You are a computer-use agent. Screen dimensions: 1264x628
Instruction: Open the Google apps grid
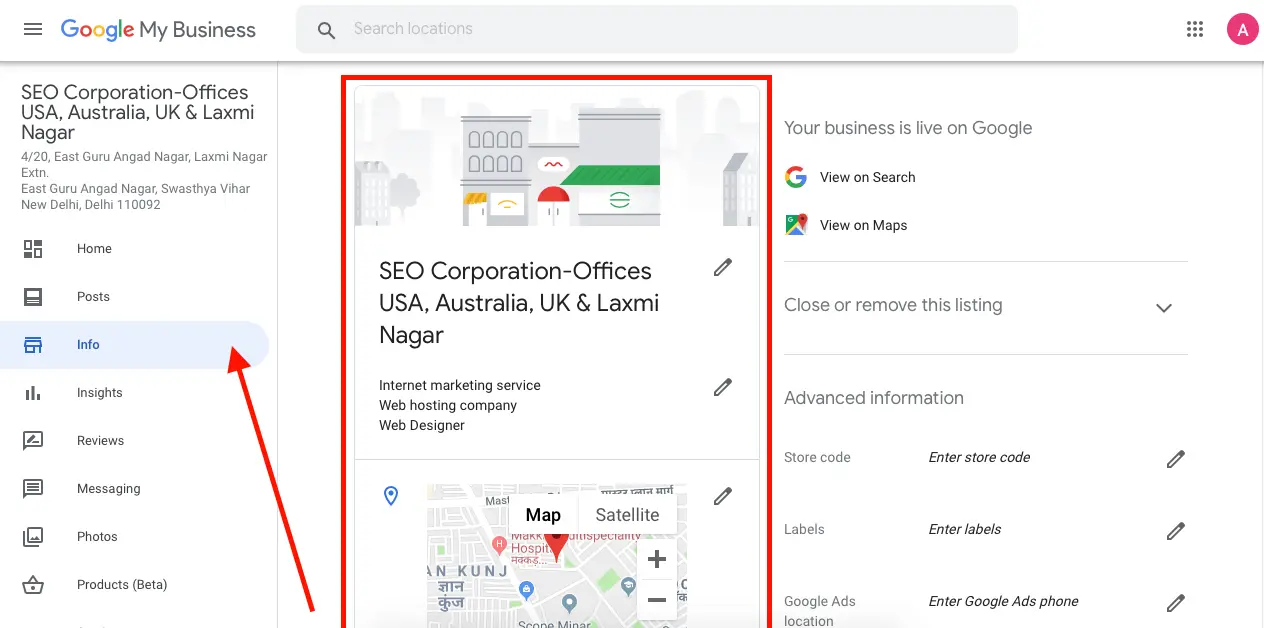[x=1195, y=29]
